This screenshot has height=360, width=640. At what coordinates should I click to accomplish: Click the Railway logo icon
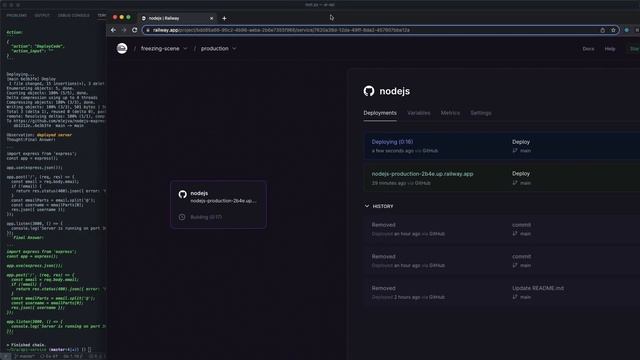coord(122,48)
